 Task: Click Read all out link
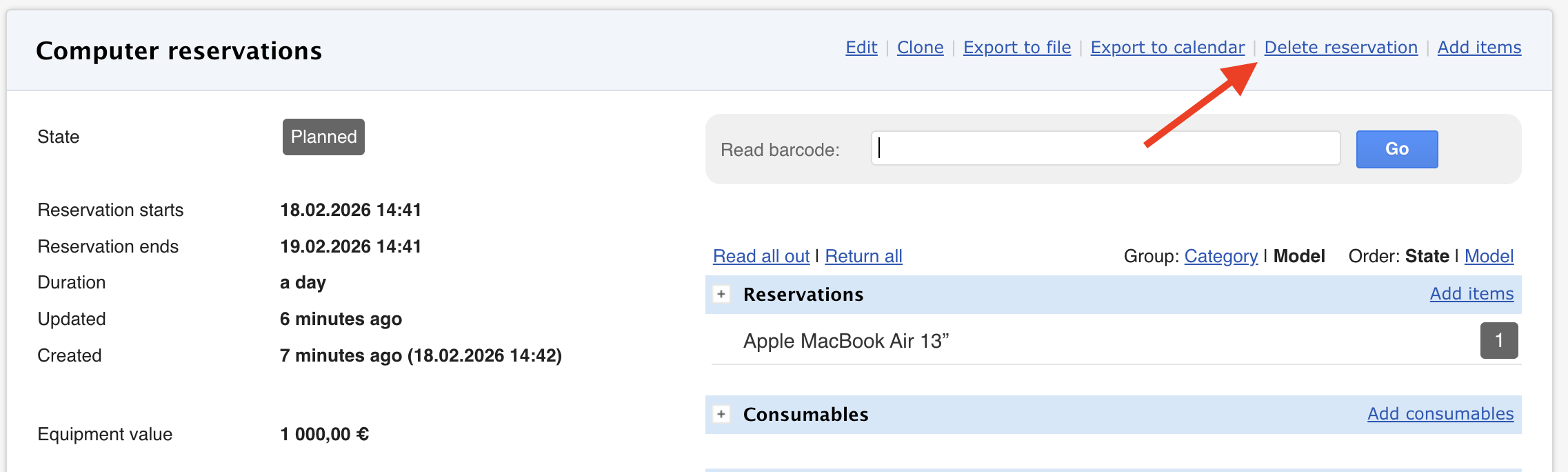click(x=761, y=256)
